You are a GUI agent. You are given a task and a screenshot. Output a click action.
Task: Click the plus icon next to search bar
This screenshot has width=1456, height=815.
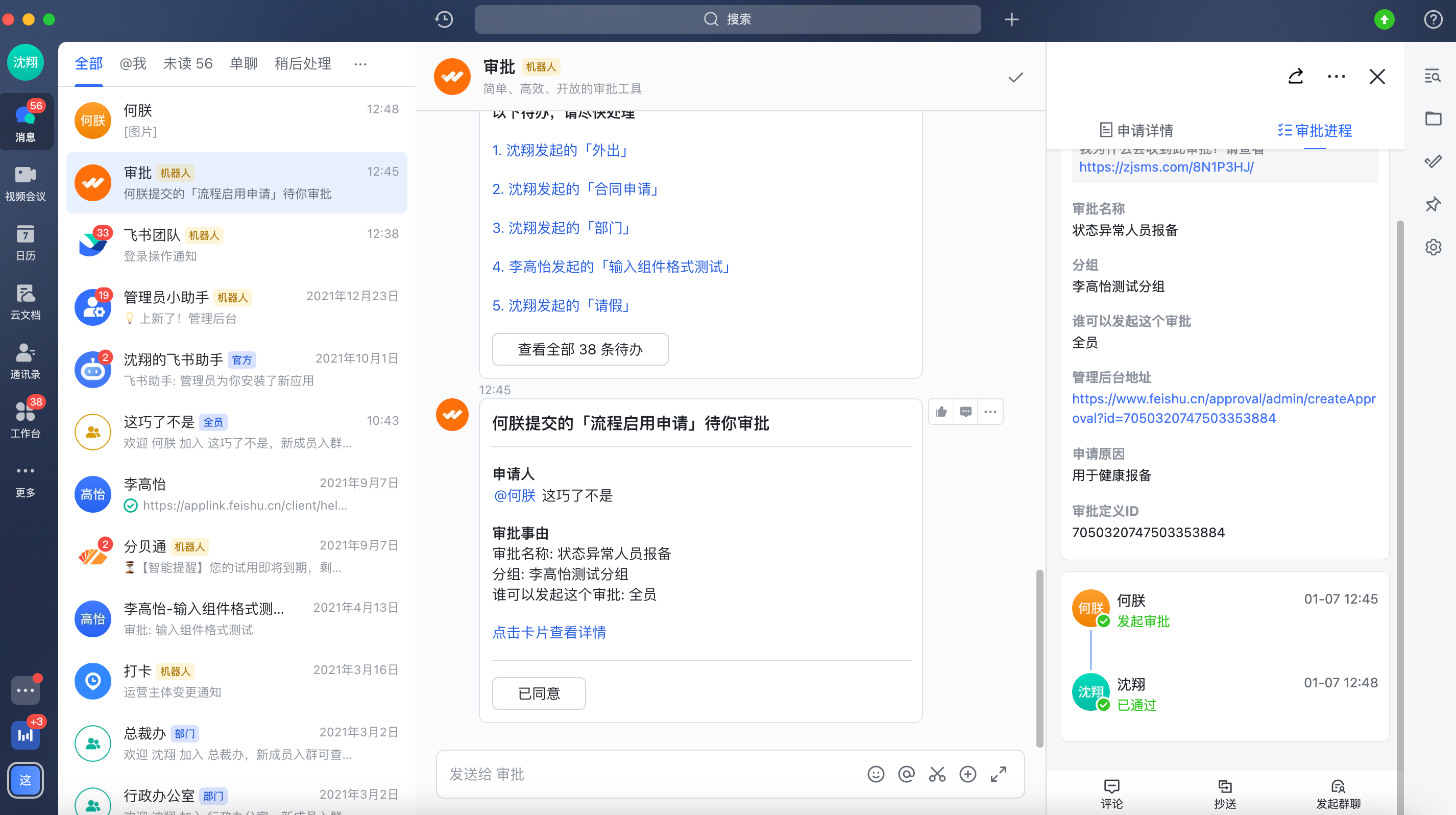[x=1011, y=19]
